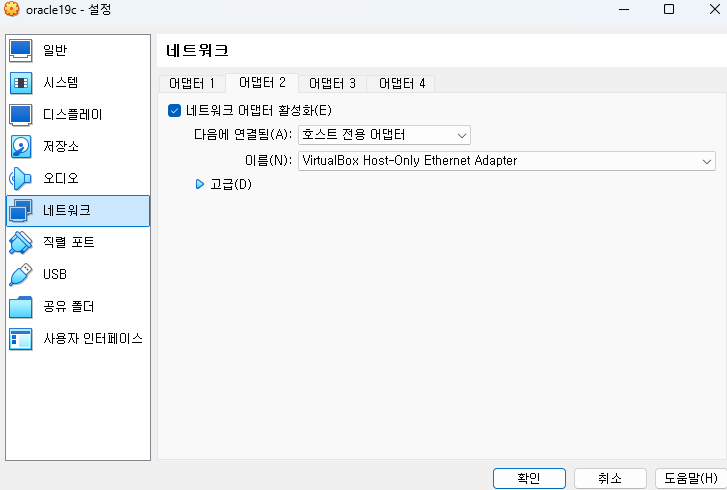
Task: Open the 어댑터 4 tab
Action: pos(402,83)
